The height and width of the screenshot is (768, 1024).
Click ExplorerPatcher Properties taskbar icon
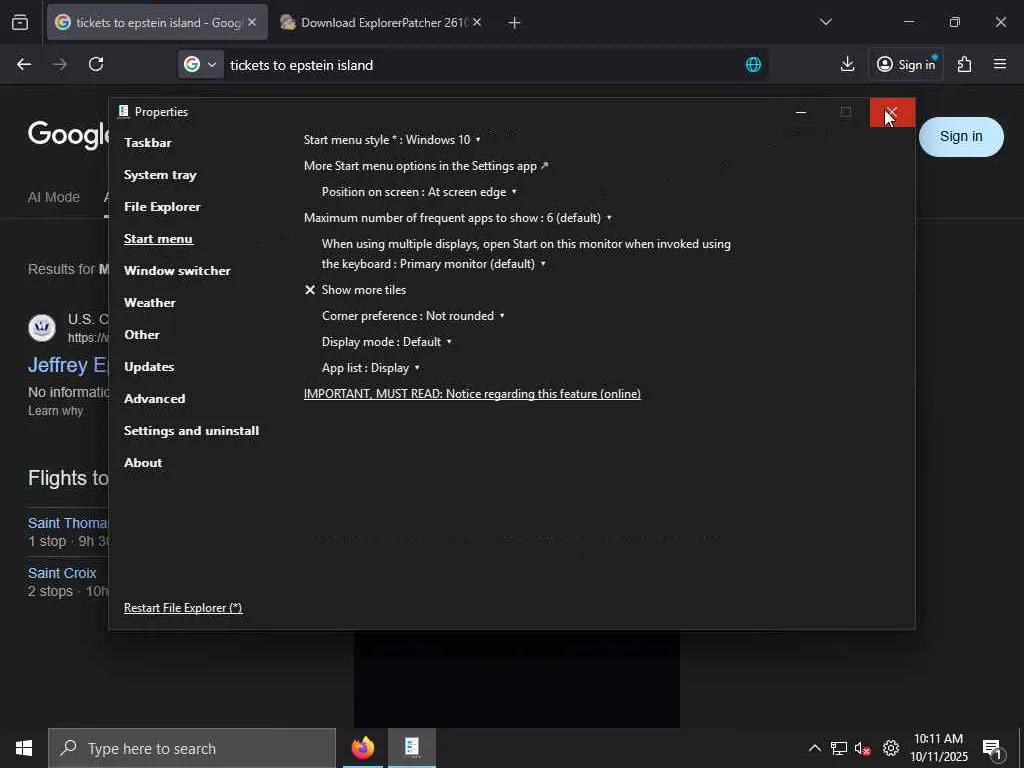pyautogui.click(x=411, y=748)
